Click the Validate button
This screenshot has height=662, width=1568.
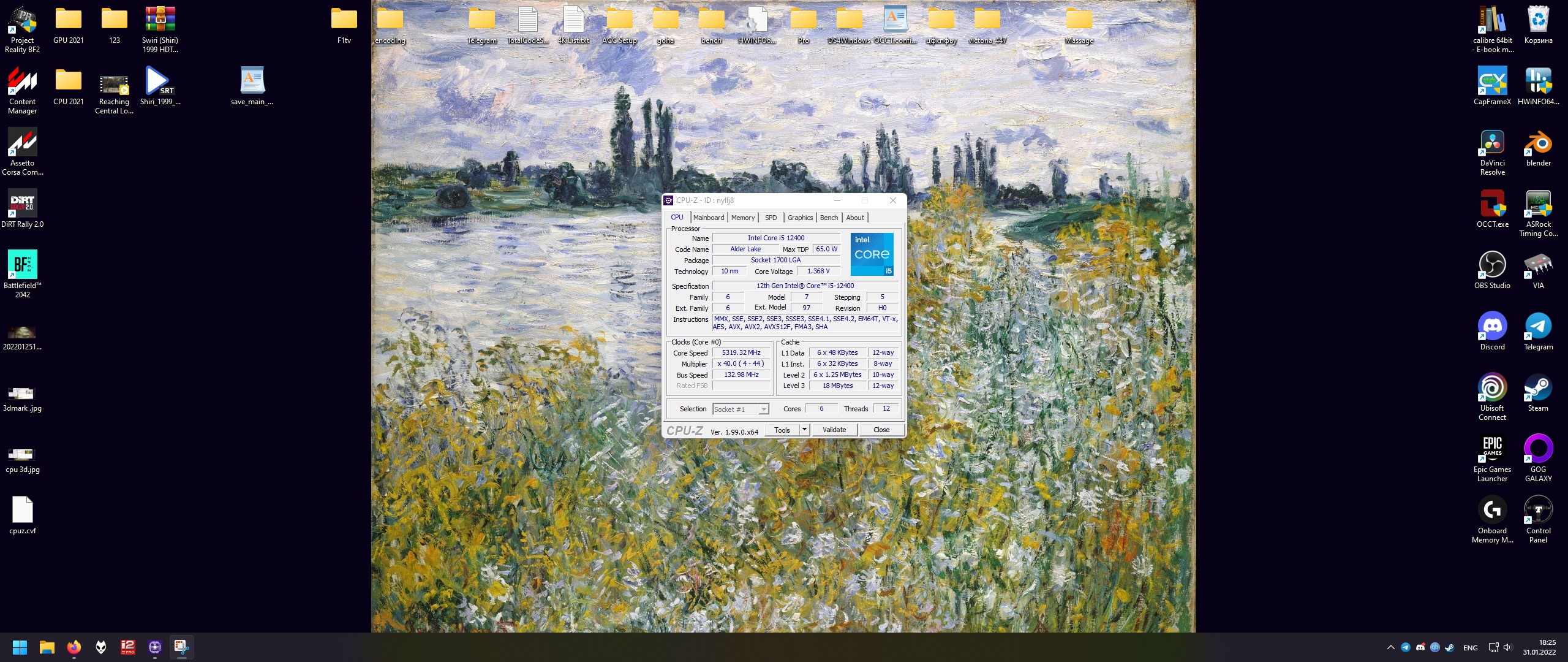[834, 430]
